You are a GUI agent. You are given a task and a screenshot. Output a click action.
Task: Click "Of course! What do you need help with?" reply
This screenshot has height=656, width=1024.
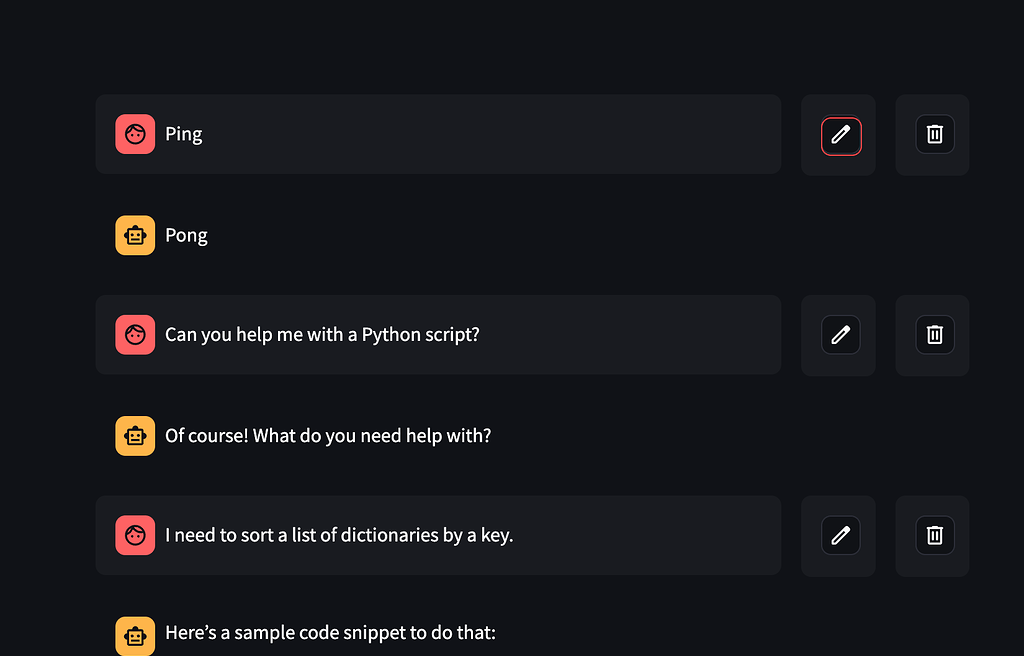click(x=328, y=436)
